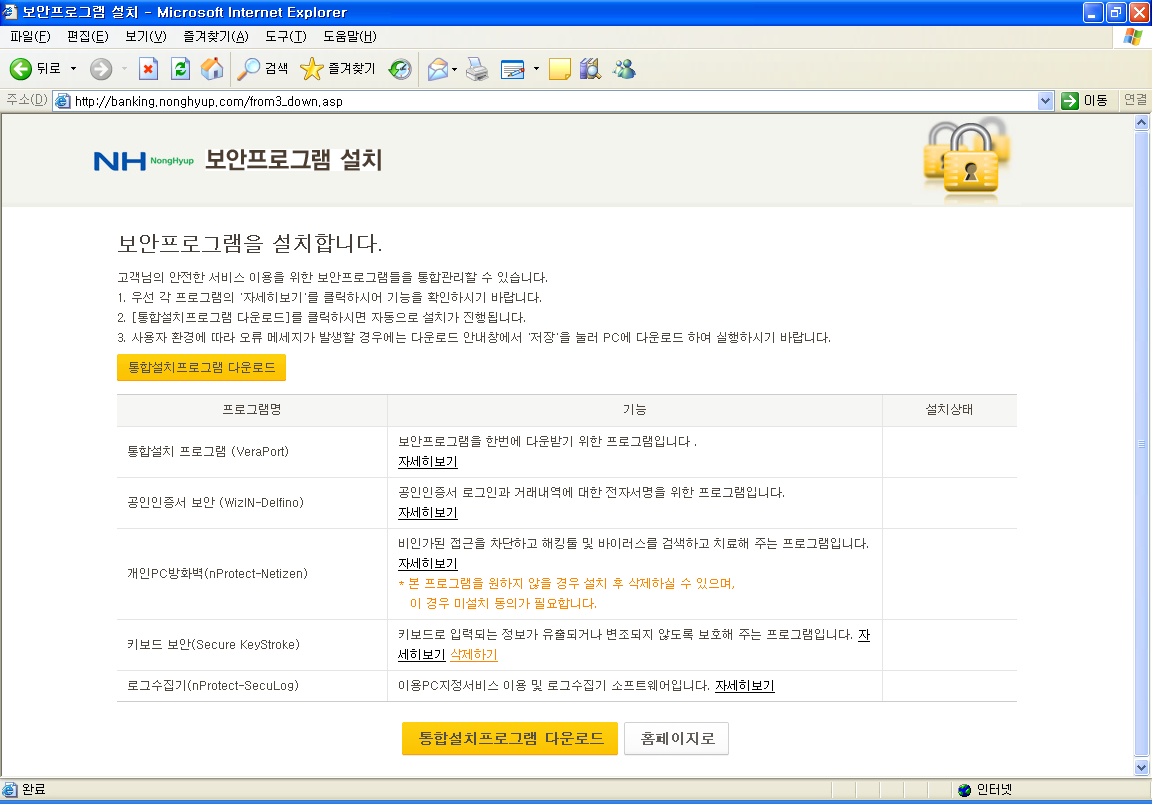Open 자세히보기 link for WizIN-Delfino row
1152x811 pixels.
coord(428,513)
